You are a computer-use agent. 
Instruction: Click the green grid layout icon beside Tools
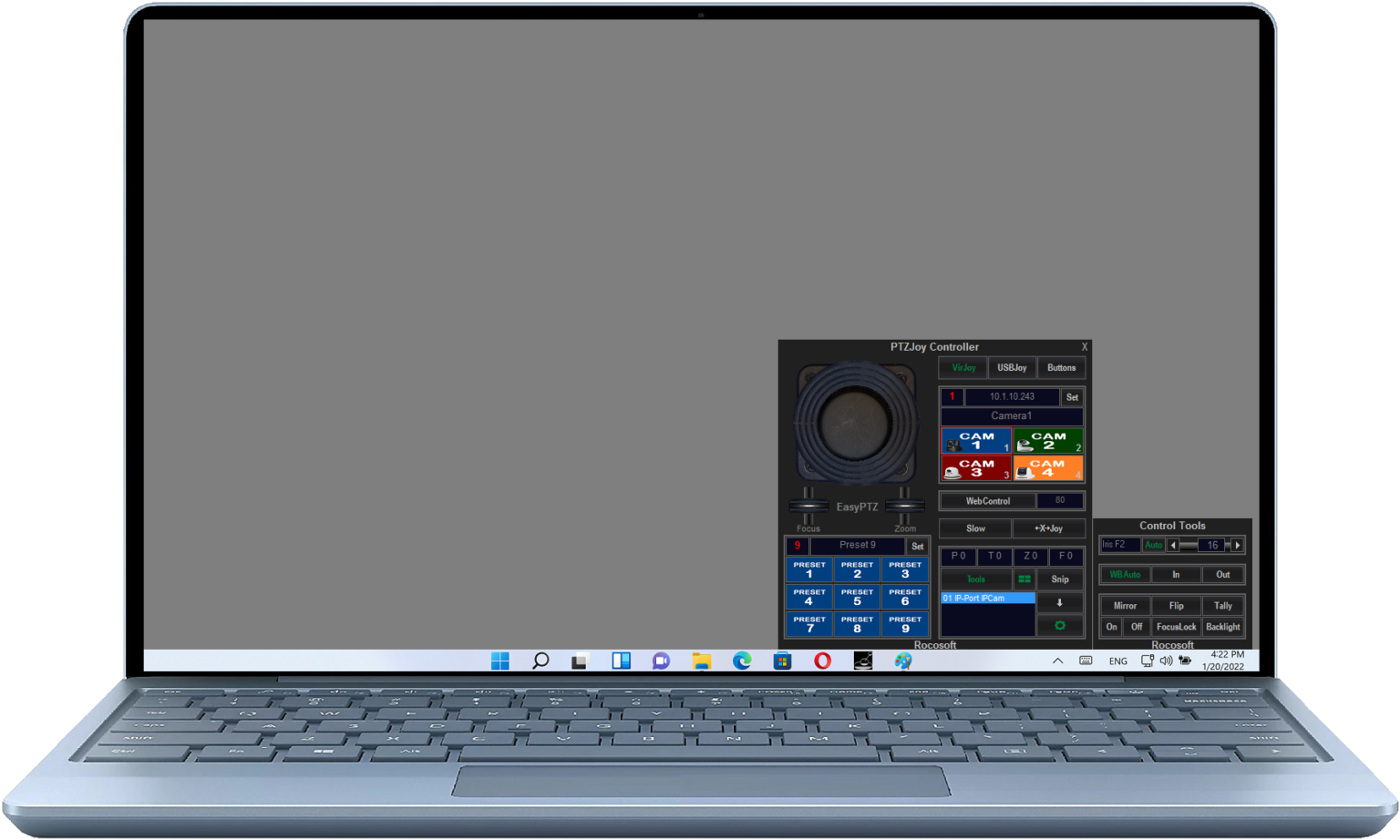coord(1024,579)
